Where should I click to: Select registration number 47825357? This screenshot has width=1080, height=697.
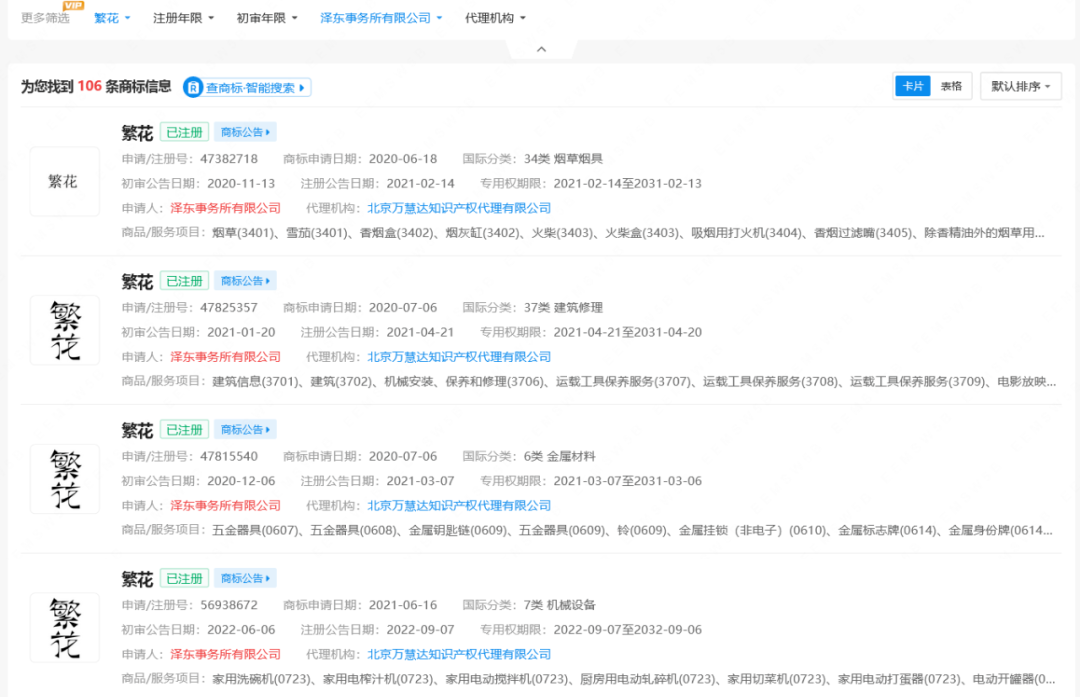pos(229,308)
